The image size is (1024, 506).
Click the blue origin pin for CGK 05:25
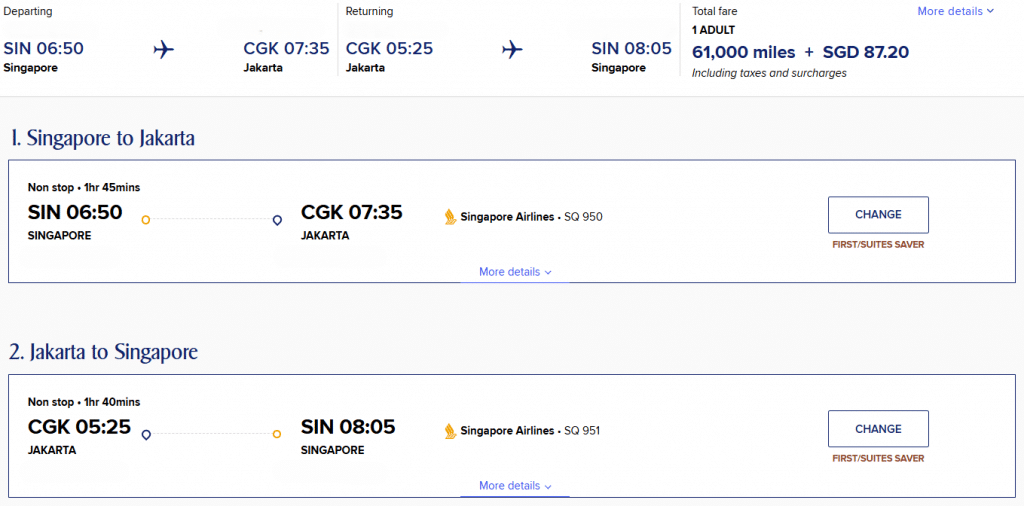click(x=146, y=434)
